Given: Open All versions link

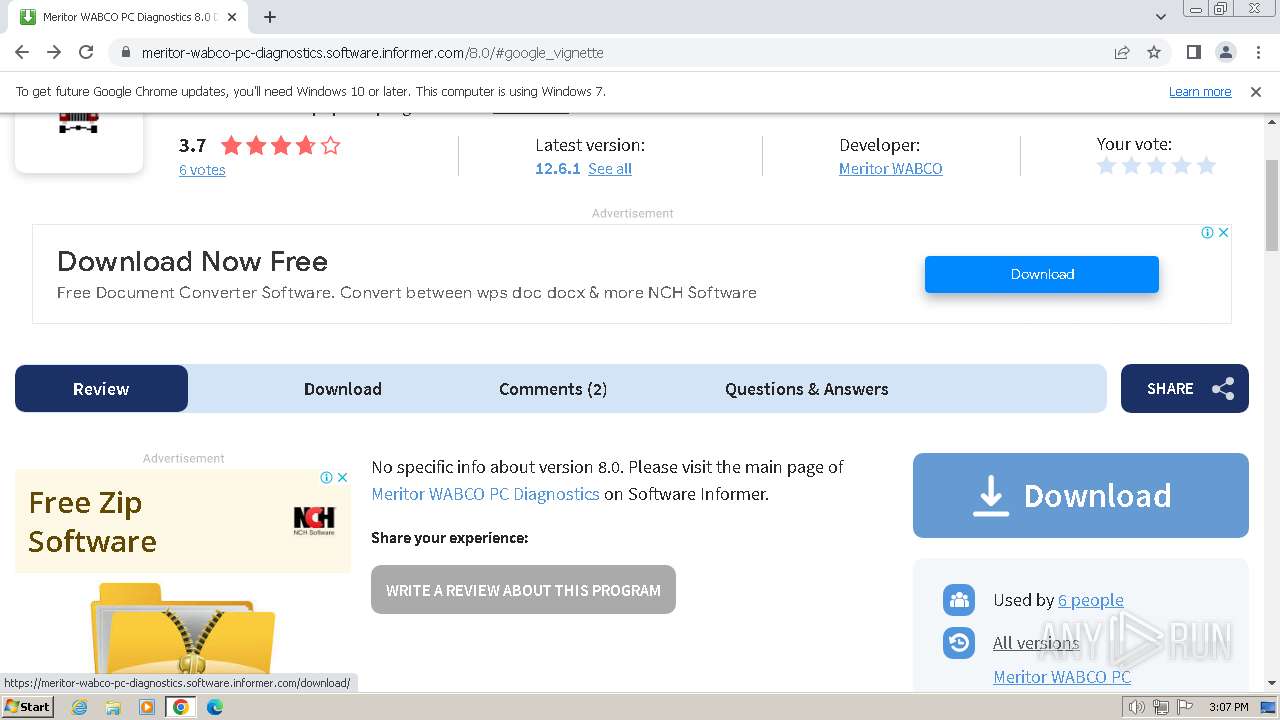Looking at the screenshot, I should [x=1036, y=643].
